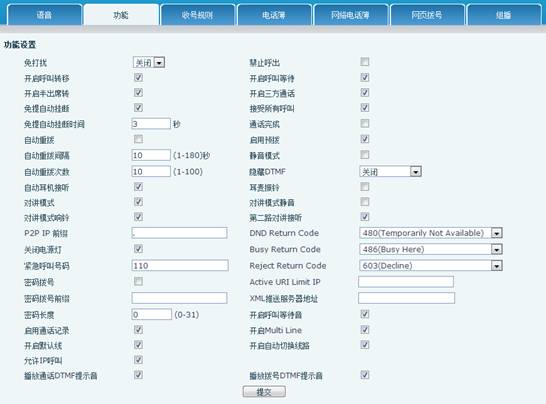Image resolution: width=546 pixels, height=404 pixels.
Task: Click the Active URI Limit IP field
Action: click(406, 282)
